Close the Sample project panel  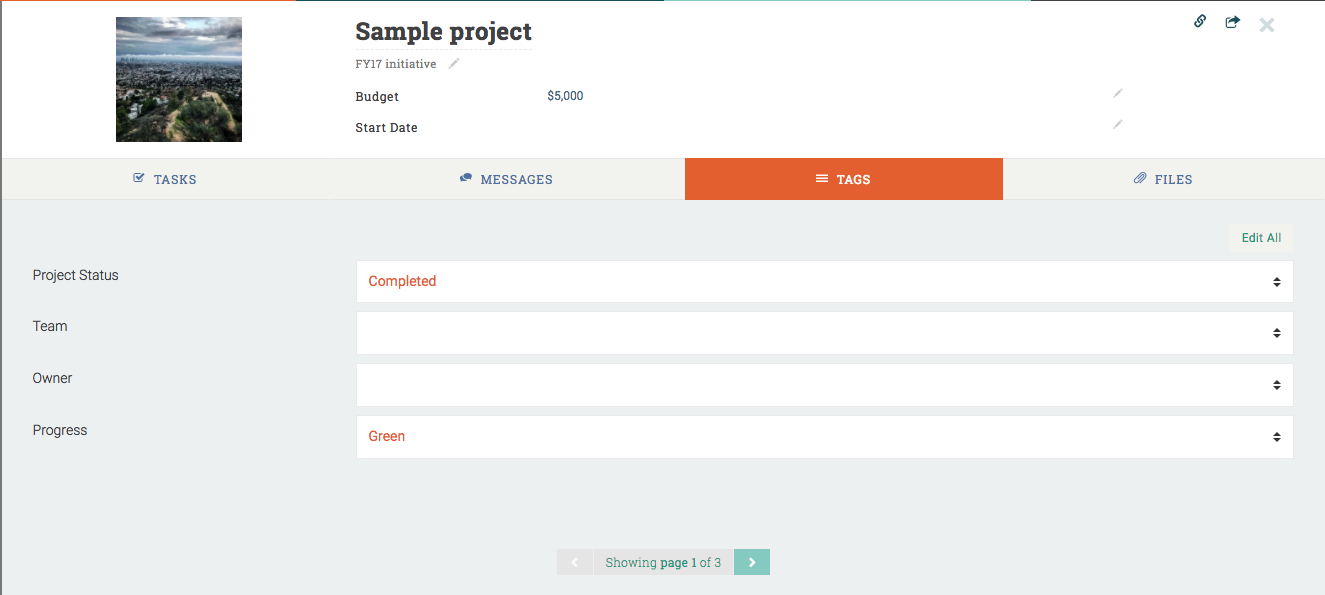coord(1267,25)
